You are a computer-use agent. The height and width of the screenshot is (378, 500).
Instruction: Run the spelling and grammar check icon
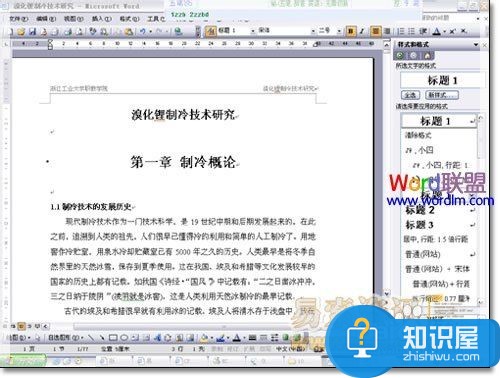coord(93,32)
